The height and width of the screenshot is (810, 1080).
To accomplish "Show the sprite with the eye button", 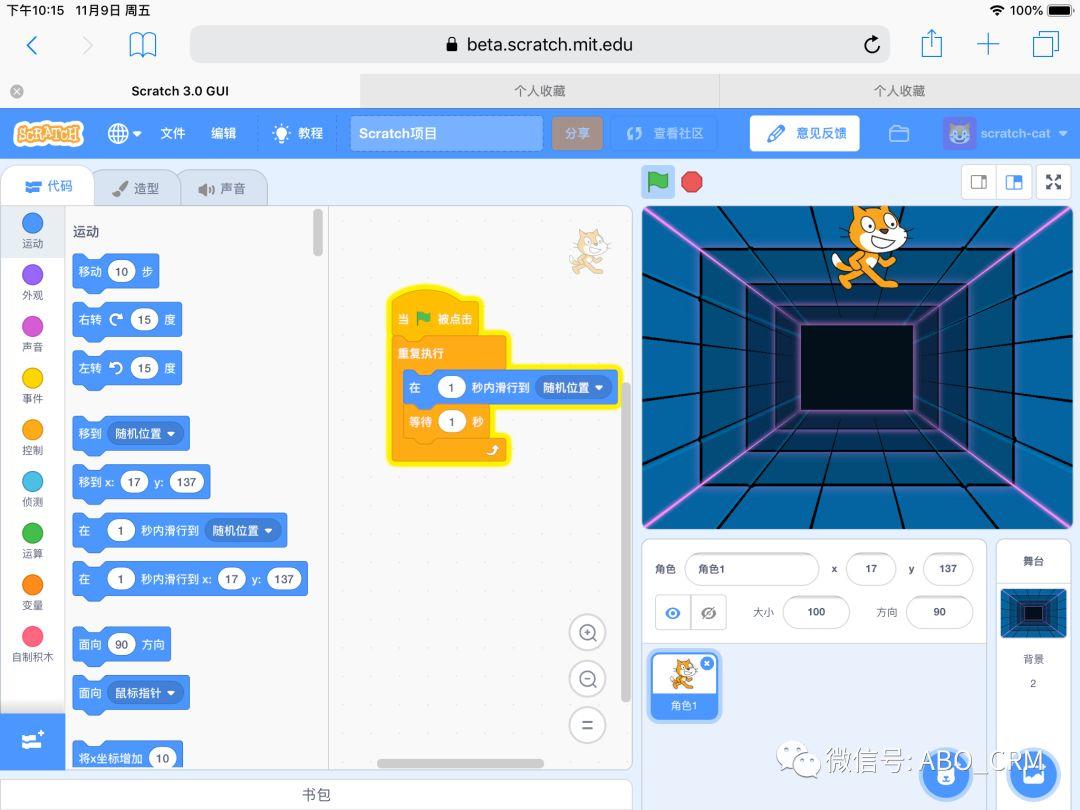I will (673, 612).
